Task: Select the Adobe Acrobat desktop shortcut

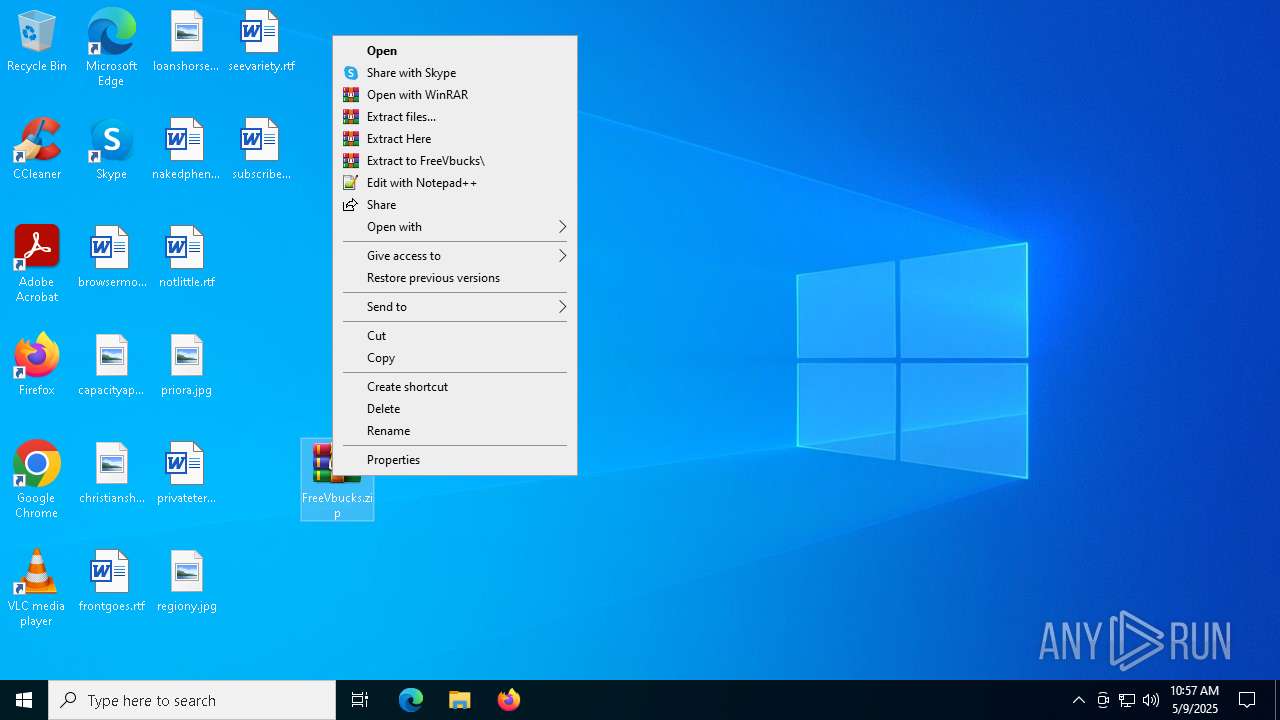Action: click(37, 264)
